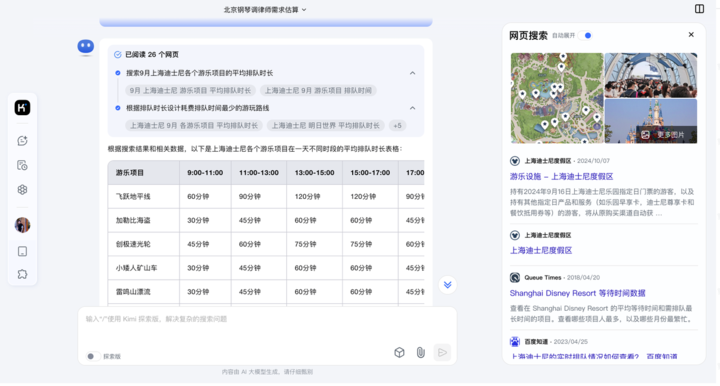Collapse the 根据排队时长设计 route step
The height and width of the screenshot is (386, 720).
412,108
